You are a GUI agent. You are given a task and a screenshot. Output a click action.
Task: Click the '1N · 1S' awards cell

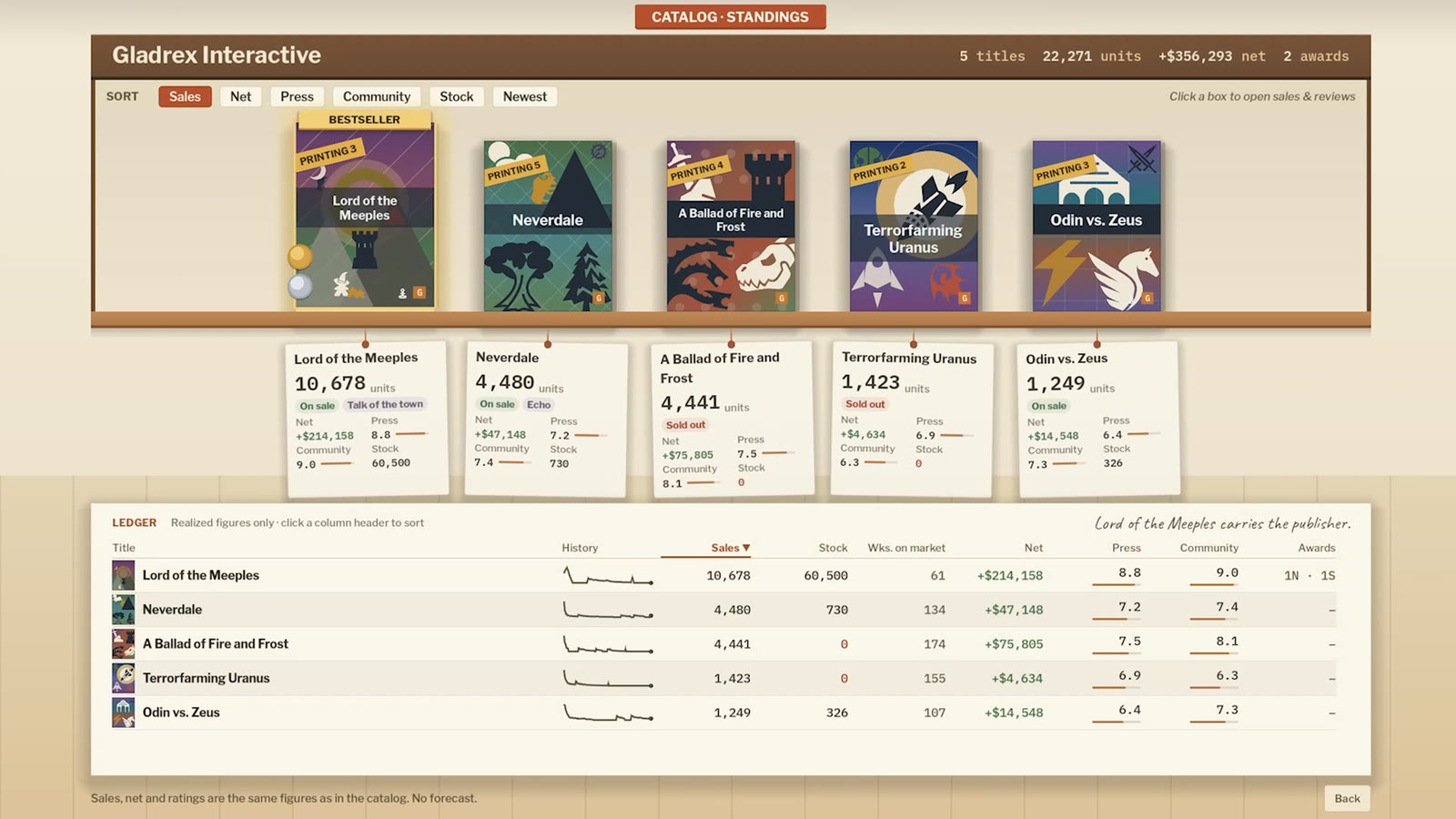tap(1309, 575)
